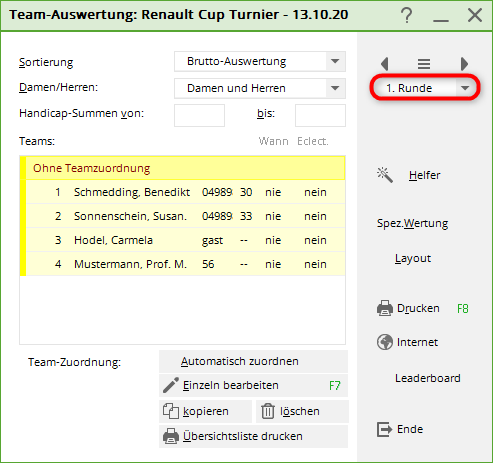Click the next round right arrow icon

pos(464,63)
